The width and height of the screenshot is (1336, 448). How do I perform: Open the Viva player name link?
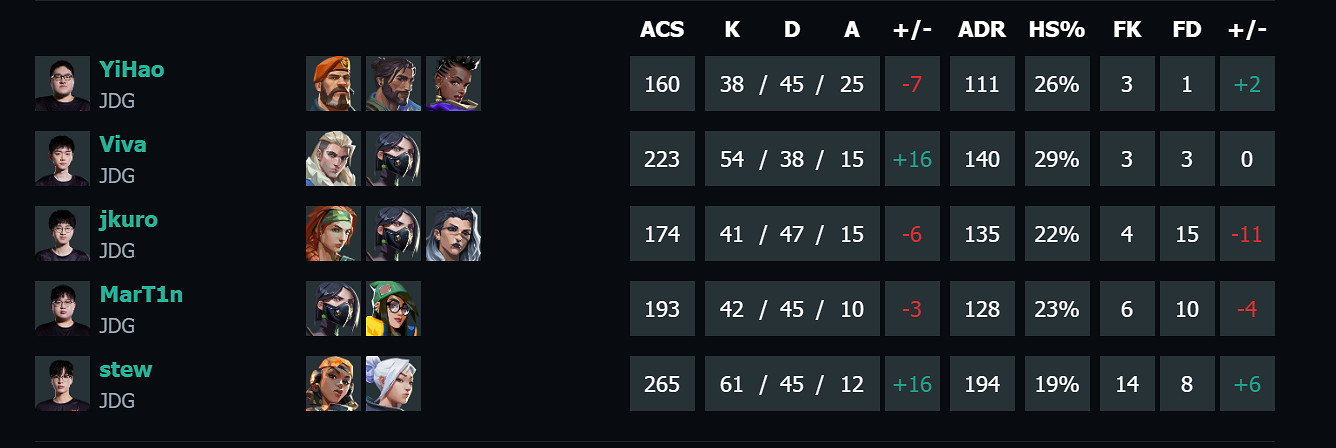[x=122, y=145]
